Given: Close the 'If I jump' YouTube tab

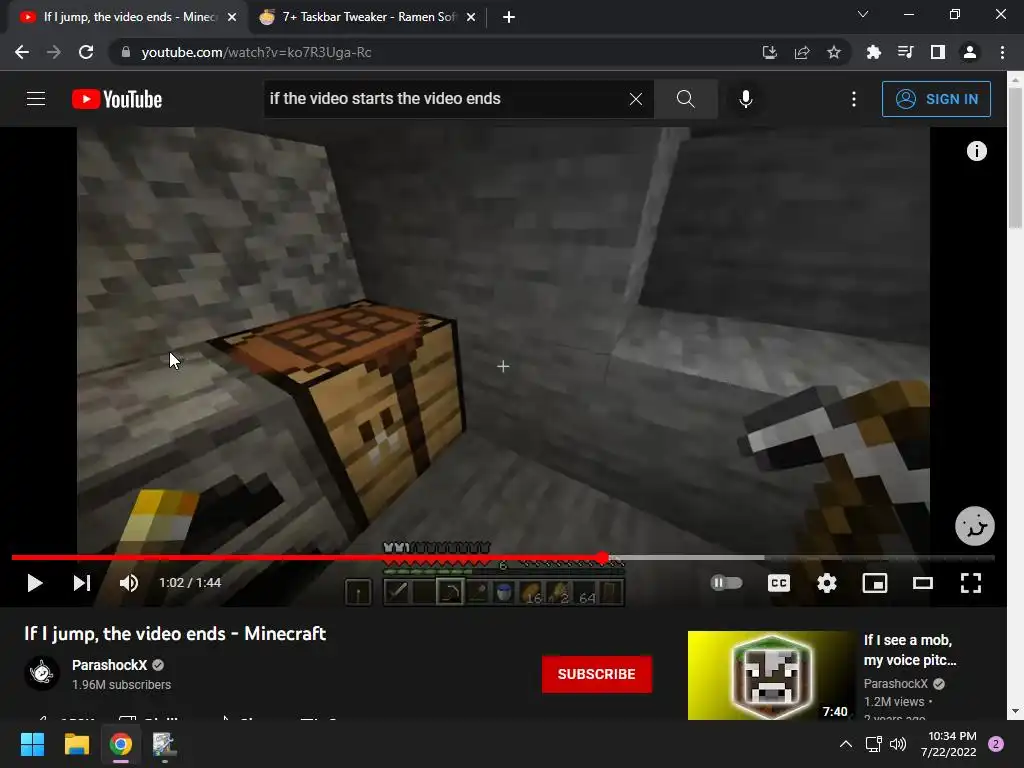Looking at the screenshot, I should [x=232, y=17].
